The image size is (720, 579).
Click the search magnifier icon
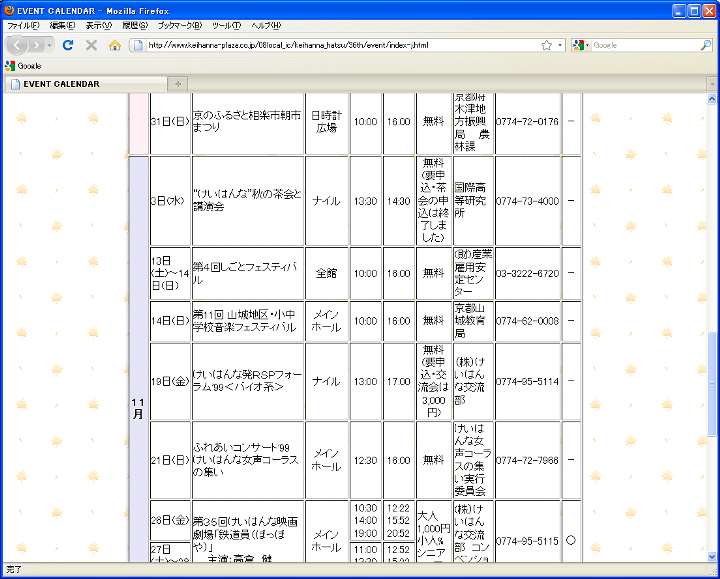(x=706, y=45)
